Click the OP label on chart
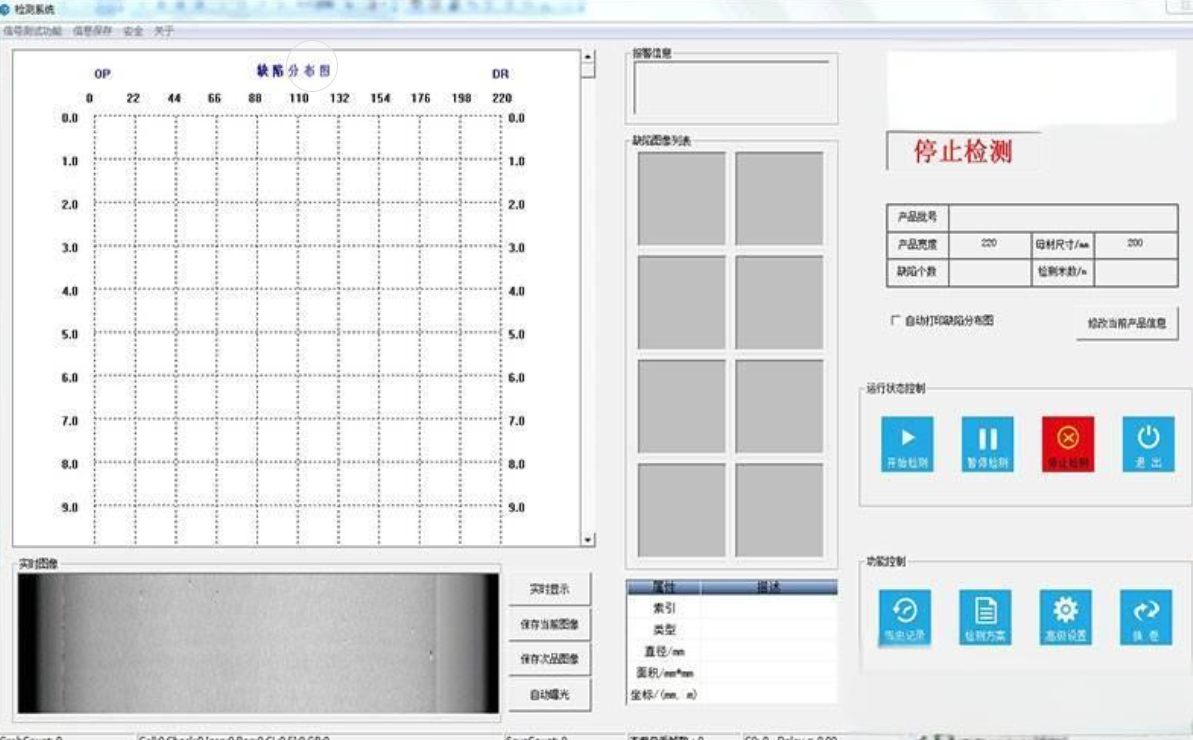This screenshot has width=1193, height=740. click(102, 74)
